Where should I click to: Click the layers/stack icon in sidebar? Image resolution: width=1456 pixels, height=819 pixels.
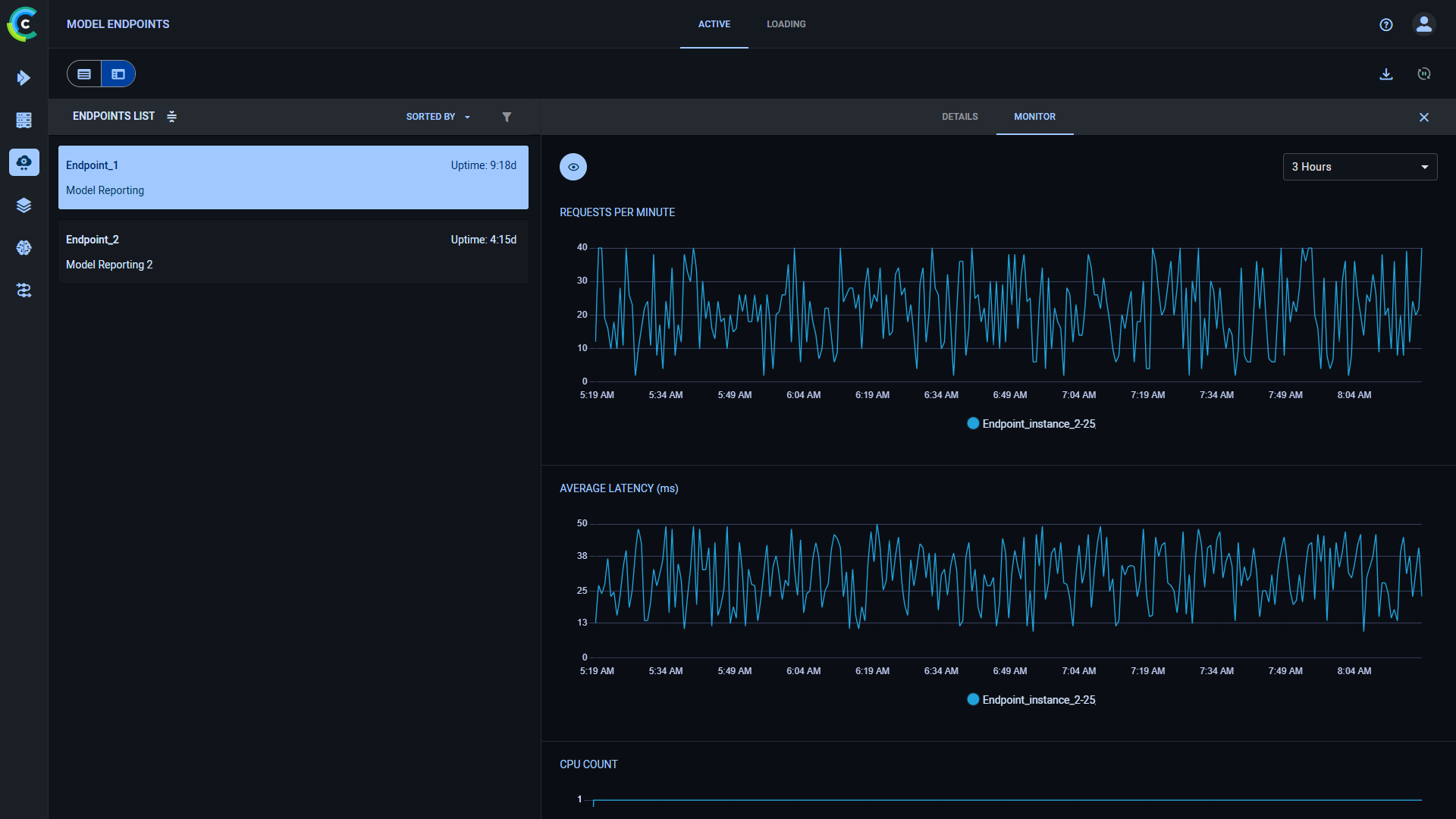[x=24, y=205]
